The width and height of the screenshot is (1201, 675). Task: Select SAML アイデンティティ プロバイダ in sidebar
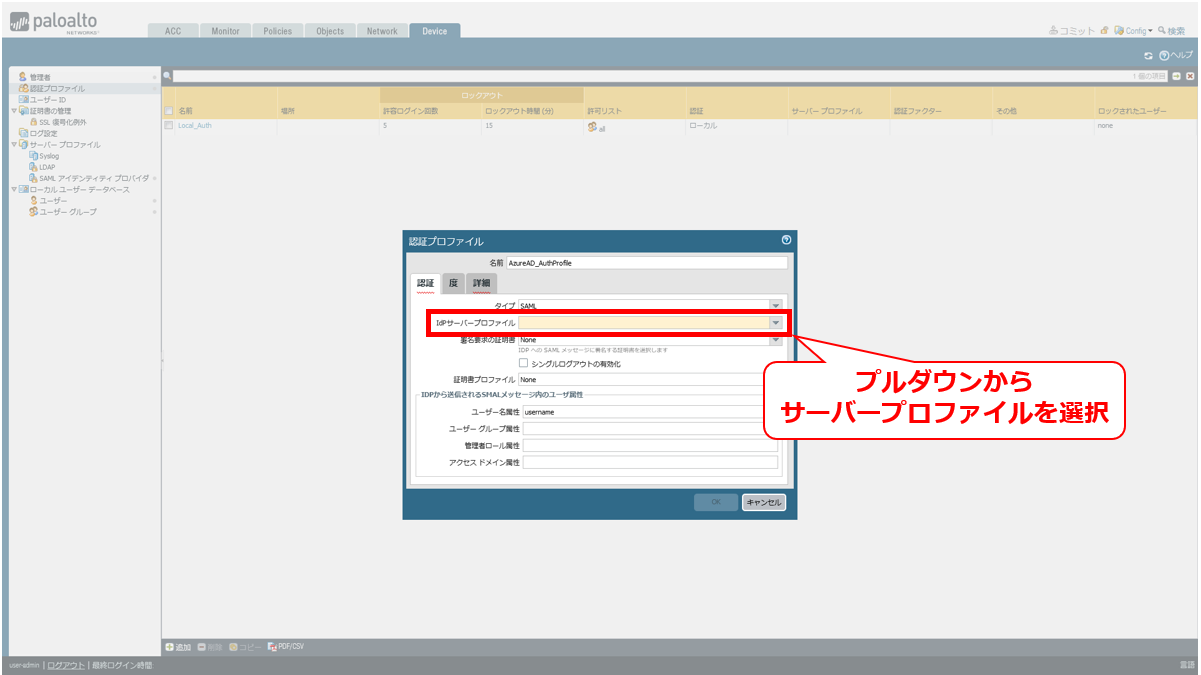[x=94, y=178]
